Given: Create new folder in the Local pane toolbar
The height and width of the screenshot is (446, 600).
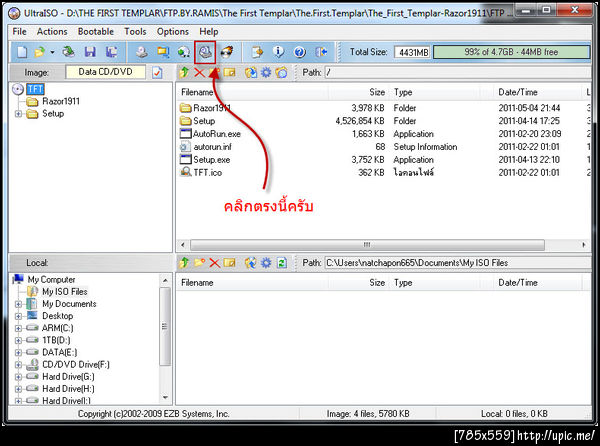Looking at the screenshot, I should pyautogui.click(x=199, y=262).
